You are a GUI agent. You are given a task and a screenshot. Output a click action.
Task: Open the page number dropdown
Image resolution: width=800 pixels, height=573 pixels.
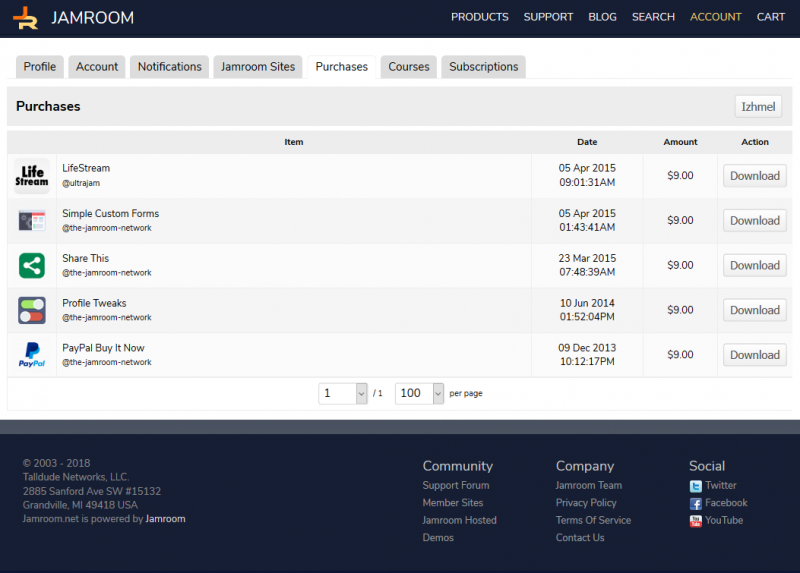pos(343,394)
